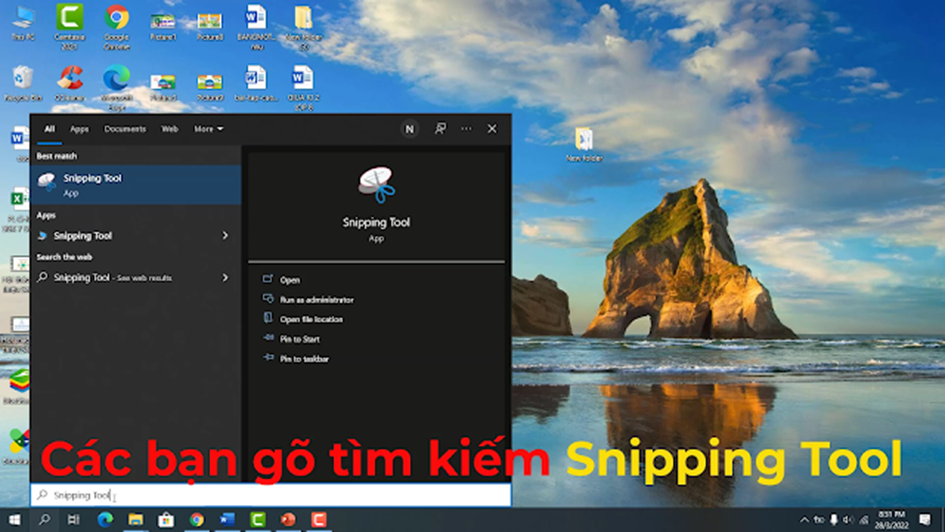Open the clock and date in the taskbar
The height and width of the screenshot is (532, 945).
click(x=891, y=519)
